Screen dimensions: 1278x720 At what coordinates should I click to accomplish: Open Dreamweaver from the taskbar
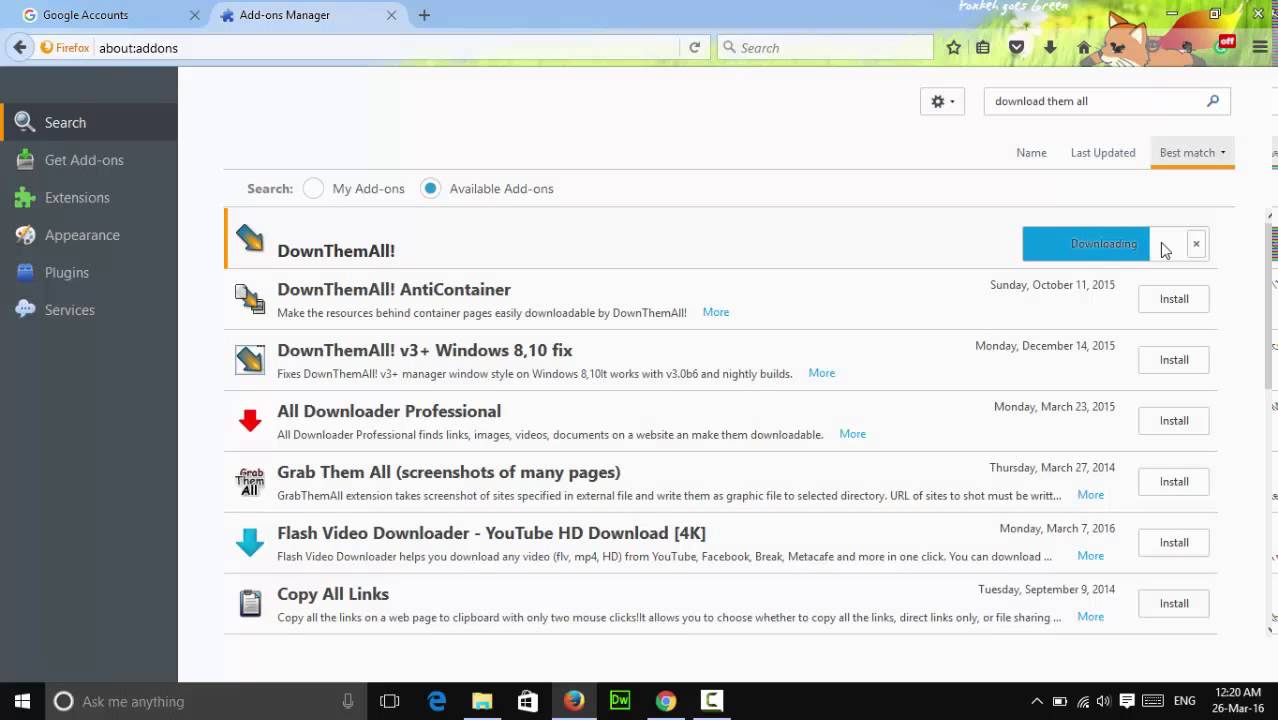pos(620,701)
